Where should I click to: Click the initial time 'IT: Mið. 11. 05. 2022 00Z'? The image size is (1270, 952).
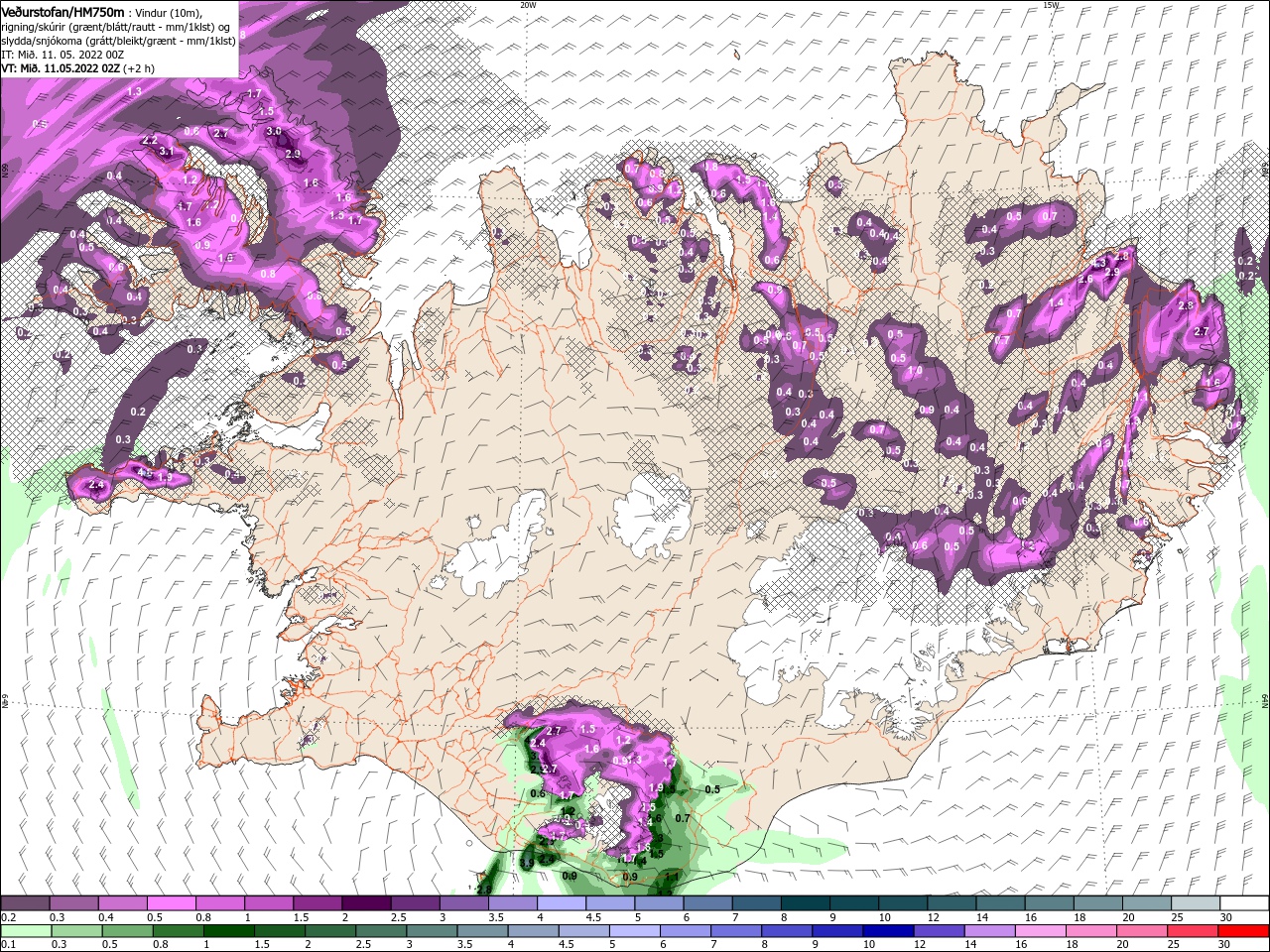pos(61,55)
